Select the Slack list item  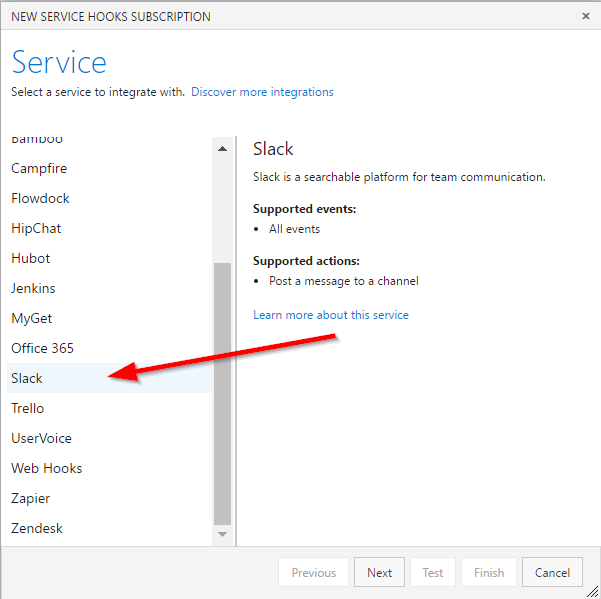click(x=109, y=378)
